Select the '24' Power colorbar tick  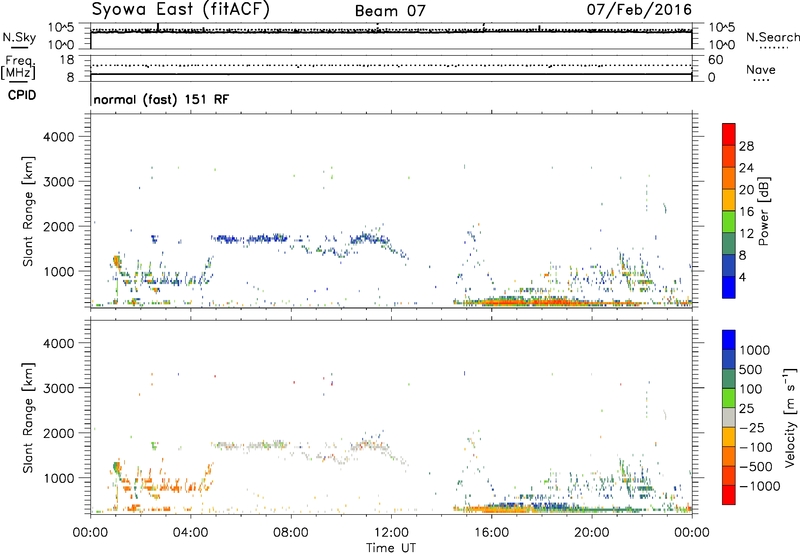click(746, 168)
